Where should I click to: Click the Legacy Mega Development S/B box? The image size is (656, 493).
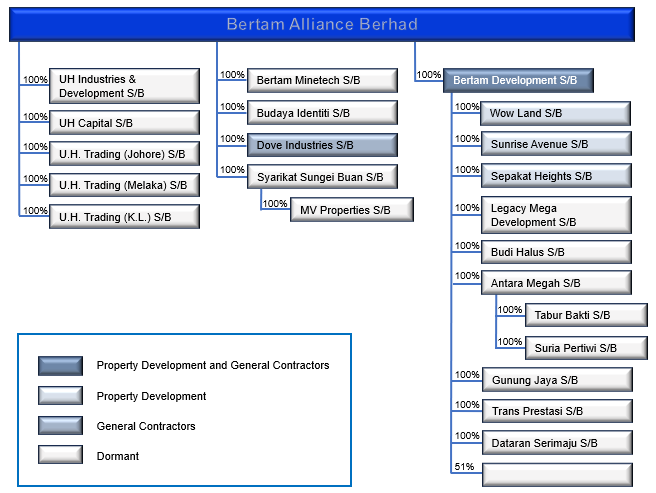(x=556, y=215)
